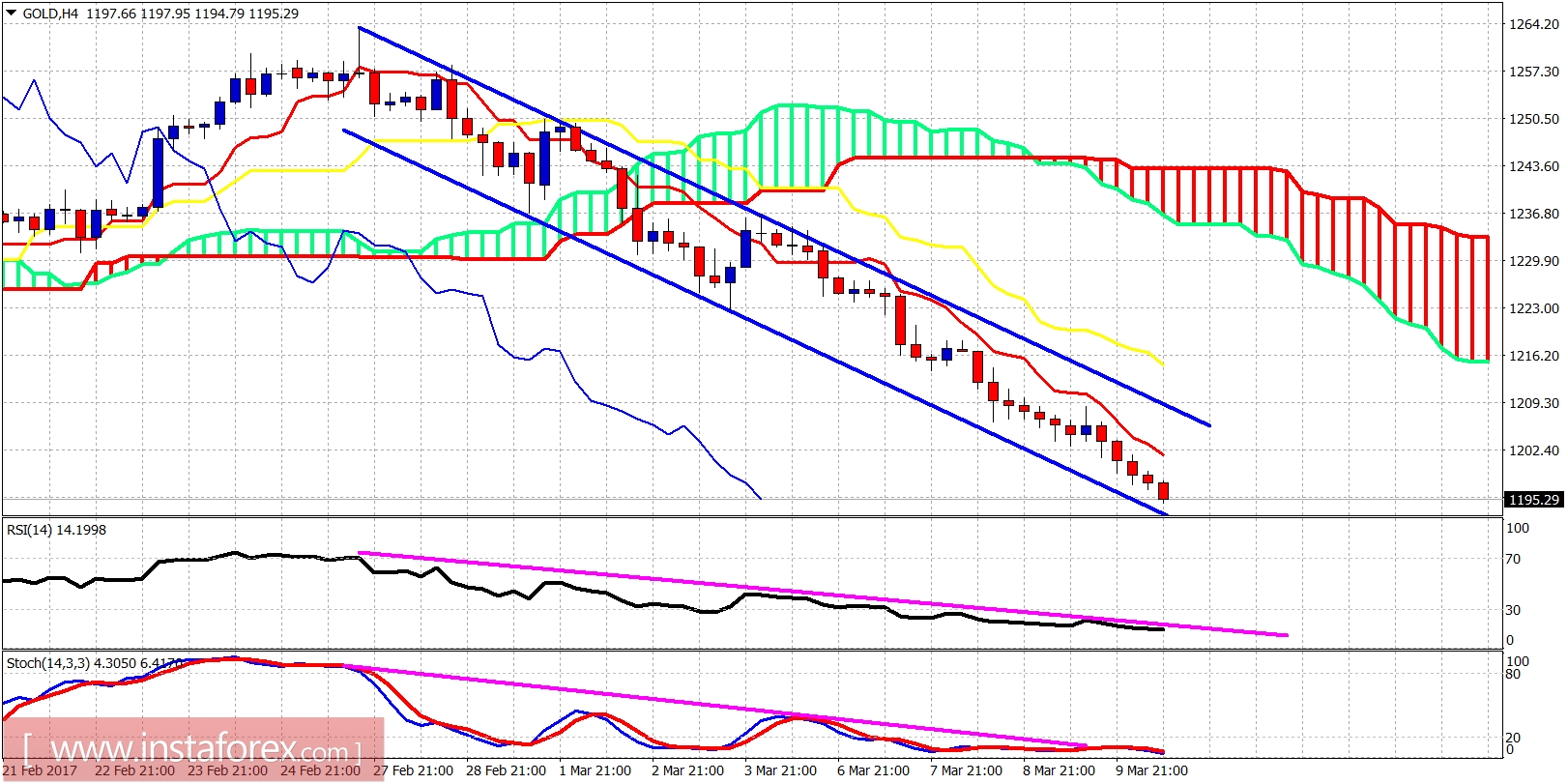Click the 1229.90 price axis label
Viewport: 1568px width, 784px height.
click(x=1534, y=261)
